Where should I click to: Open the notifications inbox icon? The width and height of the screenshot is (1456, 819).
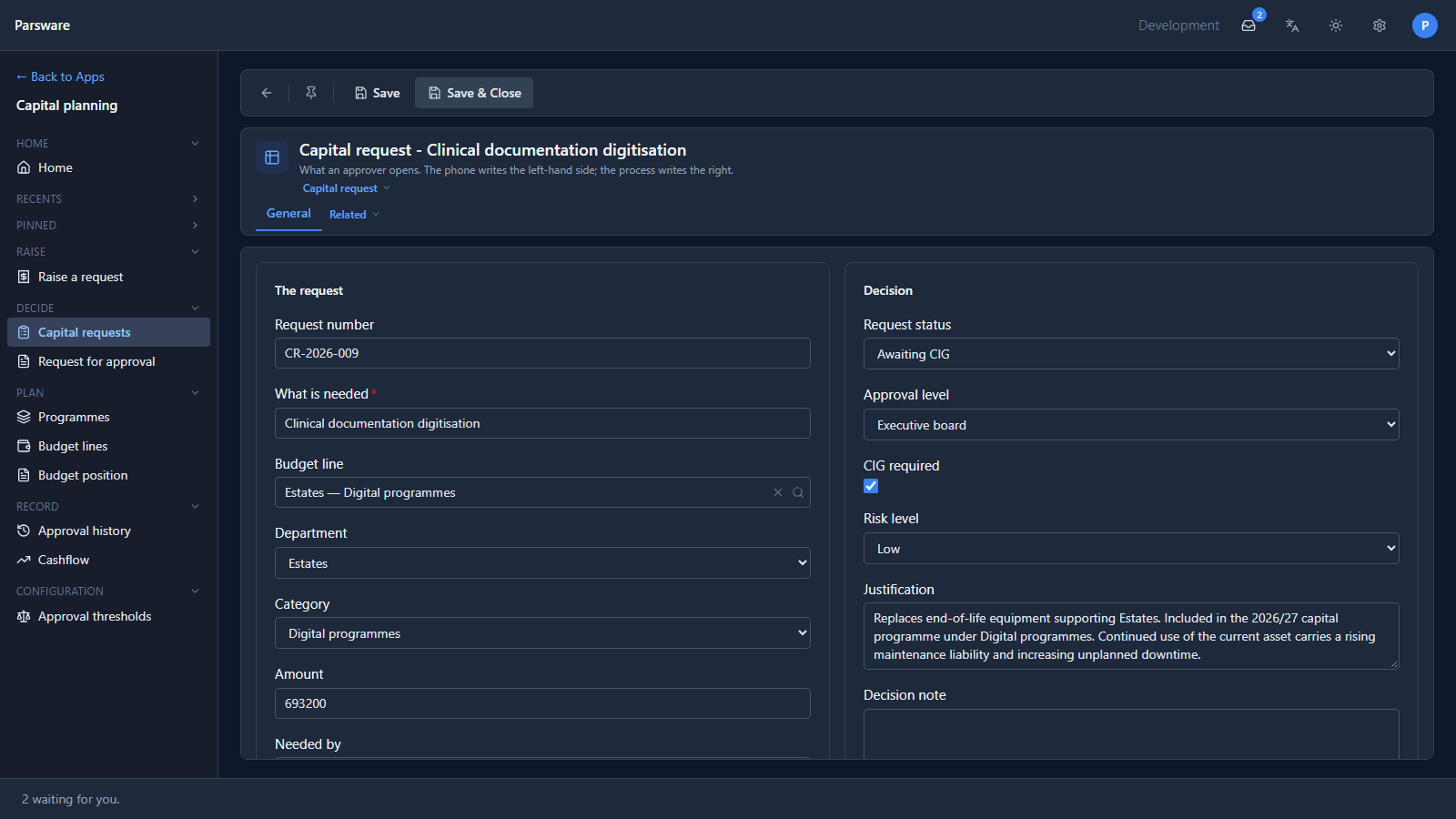coord(1249,25)
